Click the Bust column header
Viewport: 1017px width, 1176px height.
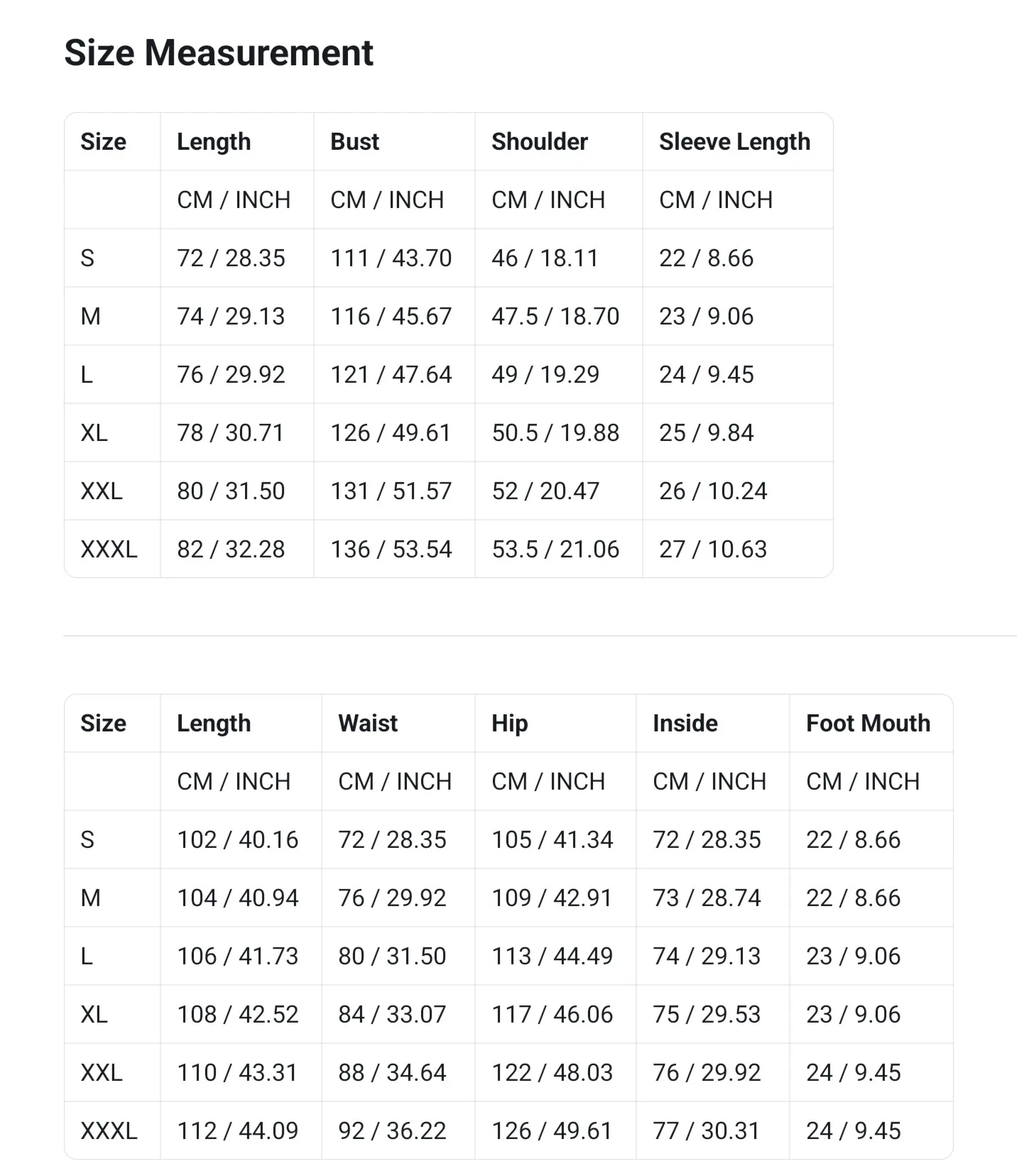click(354, 141)
